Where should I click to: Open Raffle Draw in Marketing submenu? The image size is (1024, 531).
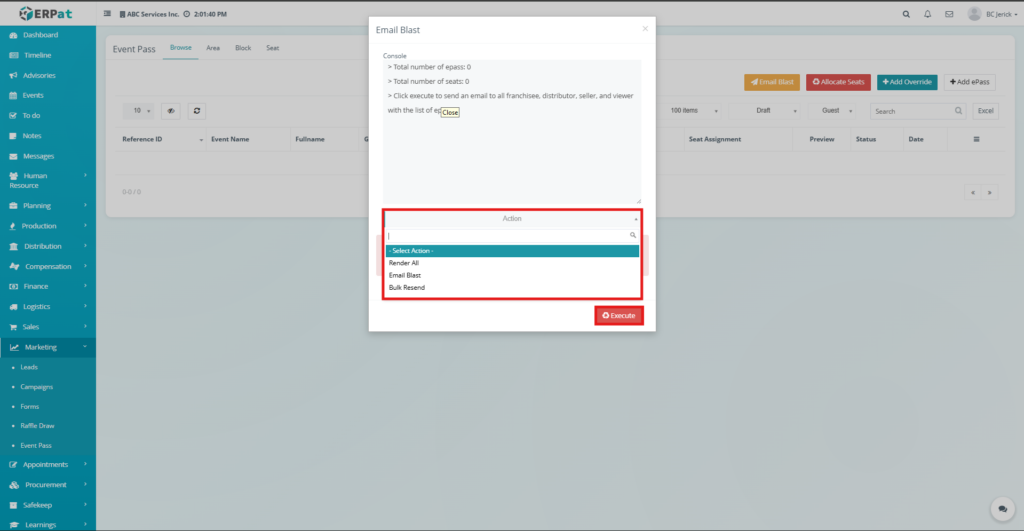[x=38, y=425]
